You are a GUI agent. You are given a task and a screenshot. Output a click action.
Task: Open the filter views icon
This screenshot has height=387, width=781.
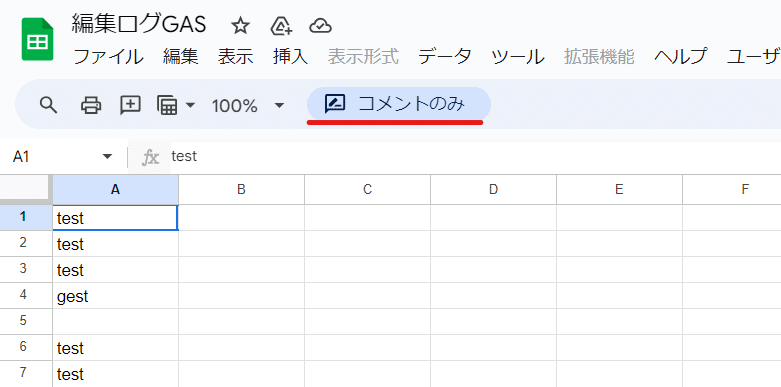[x=167, y=105]
